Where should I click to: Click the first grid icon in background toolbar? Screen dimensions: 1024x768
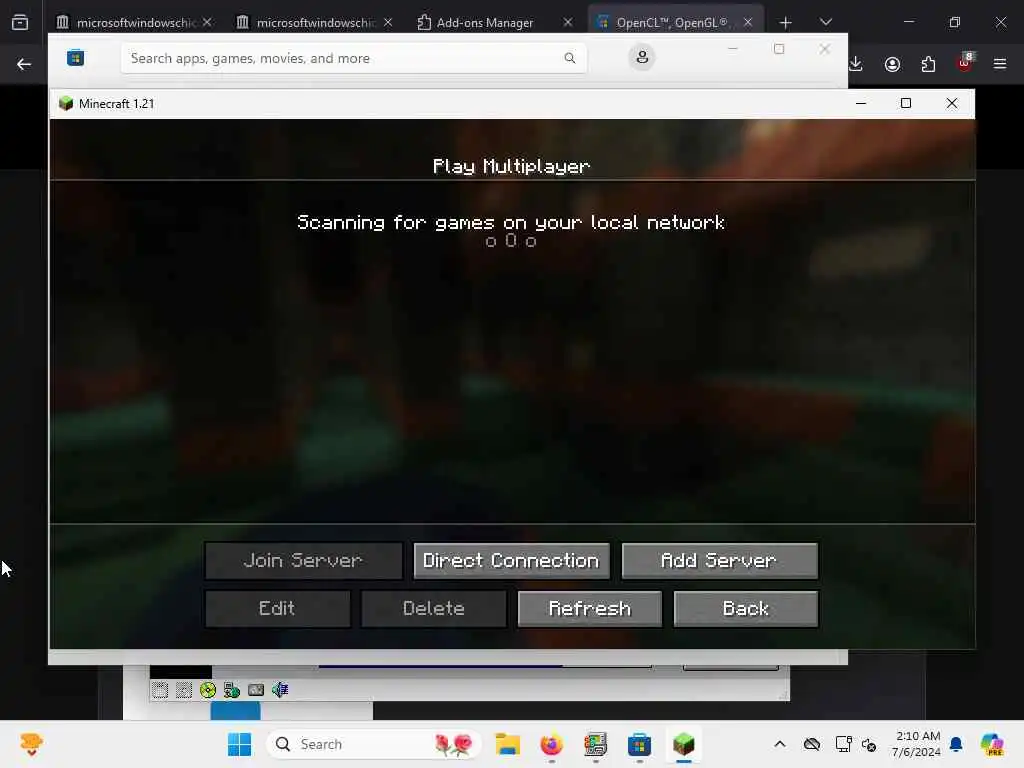pyautogui.click(x=159, y=690)
